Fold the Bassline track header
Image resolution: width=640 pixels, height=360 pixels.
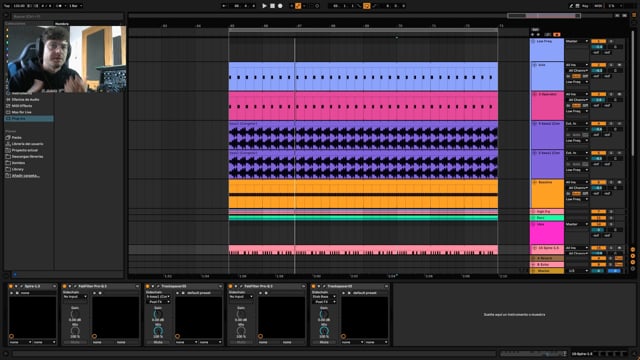pyautogui.click(x=534, y=182)
